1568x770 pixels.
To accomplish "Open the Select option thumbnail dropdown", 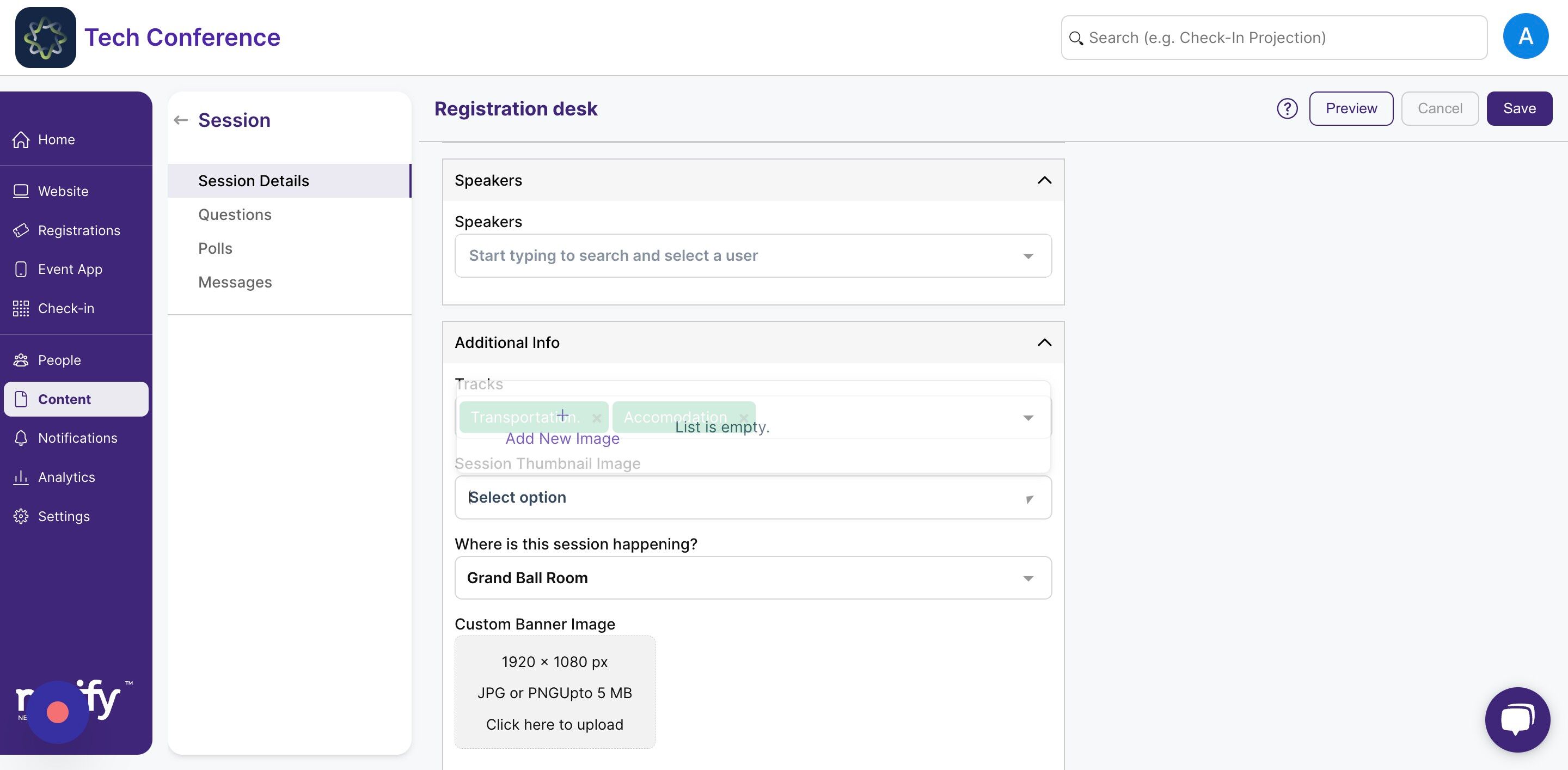I will (752, 497).
